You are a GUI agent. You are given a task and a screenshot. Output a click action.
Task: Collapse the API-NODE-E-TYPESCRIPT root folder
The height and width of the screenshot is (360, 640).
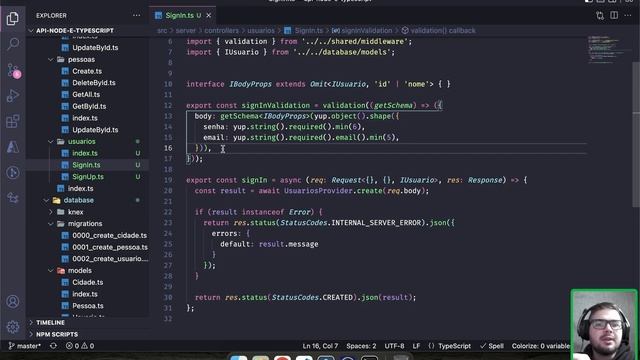coord(75,31)
